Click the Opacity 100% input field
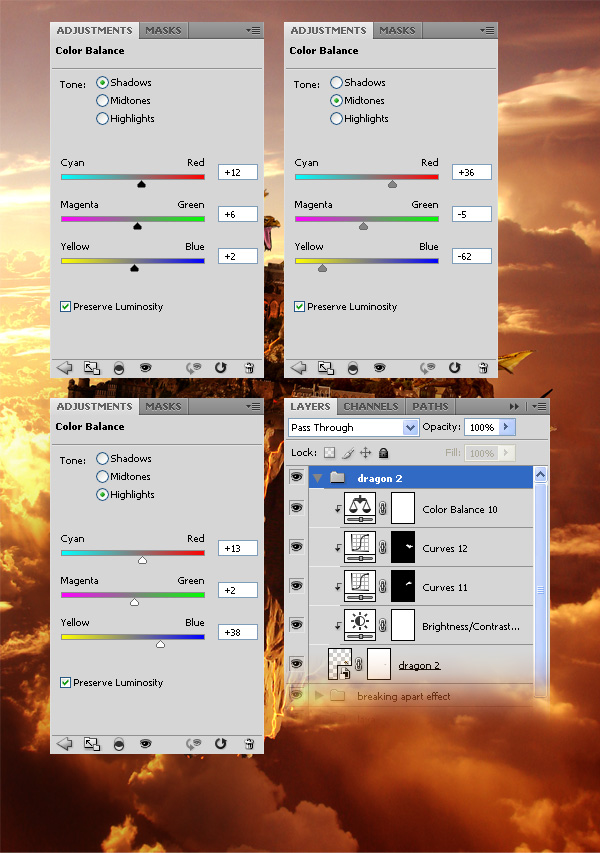 pos(483,427)
